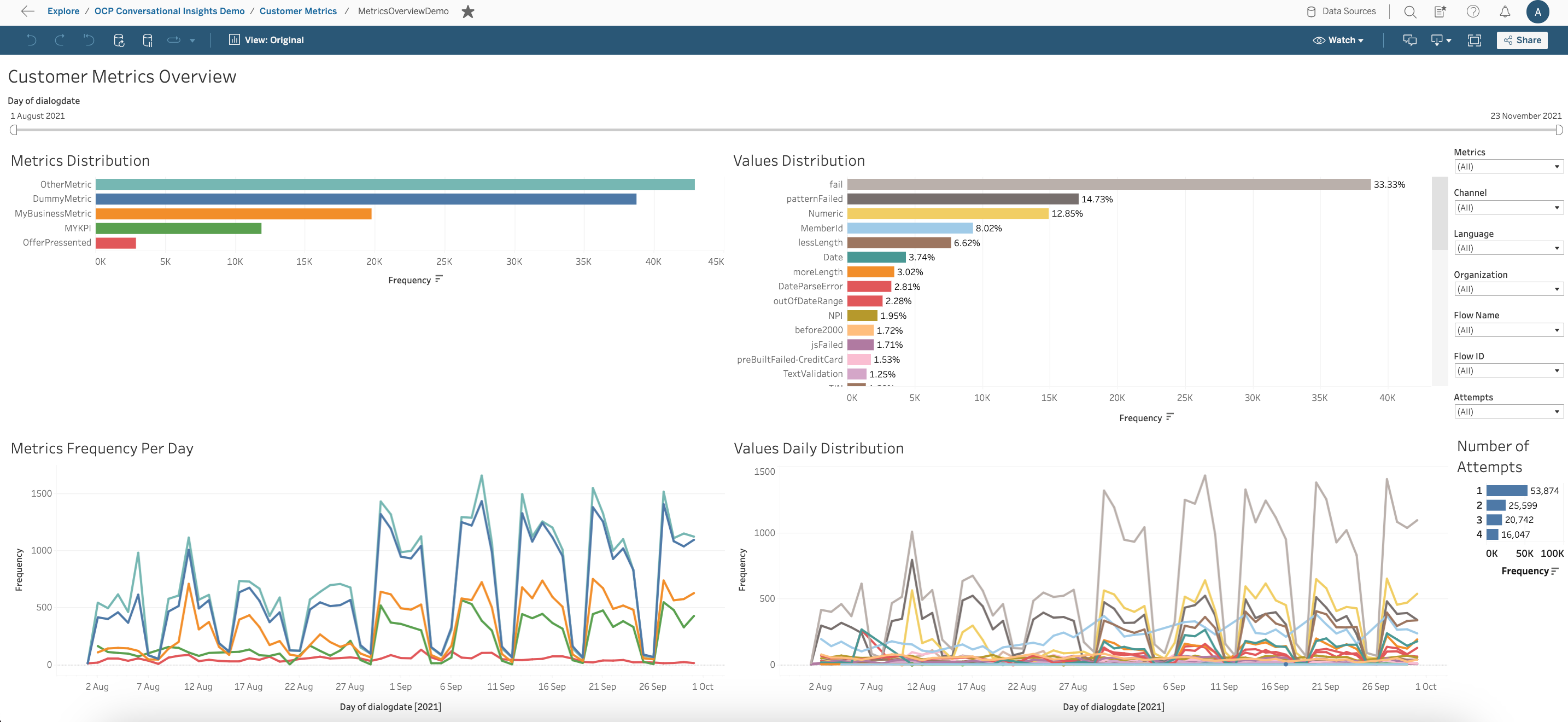Click the pause auto updates icon

pos(147,40)
